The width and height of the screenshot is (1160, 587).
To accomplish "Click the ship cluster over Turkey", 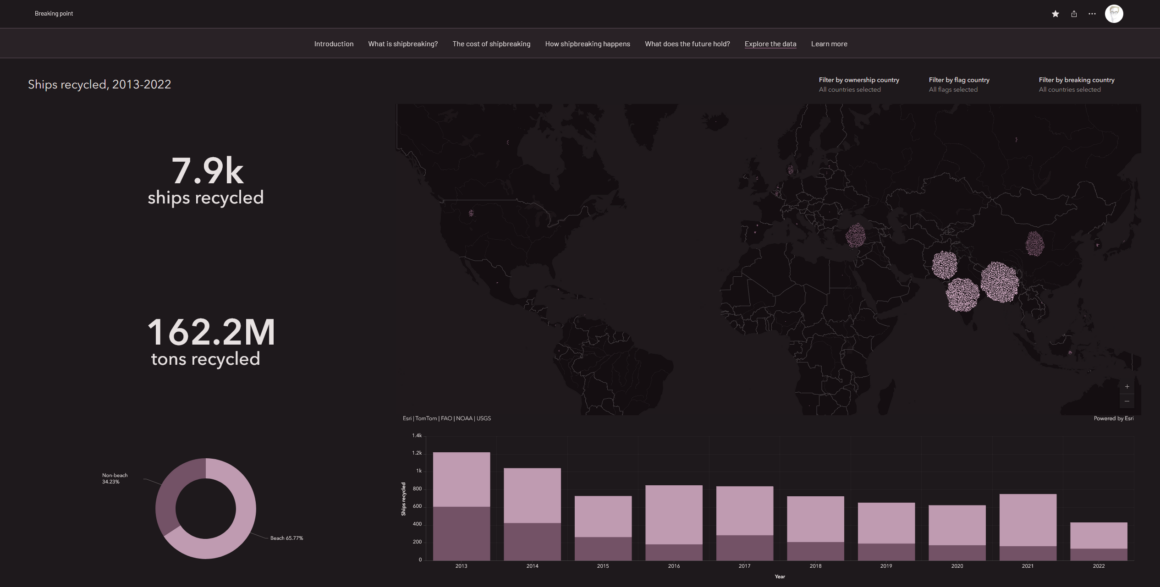I will [x=855, y=236].
